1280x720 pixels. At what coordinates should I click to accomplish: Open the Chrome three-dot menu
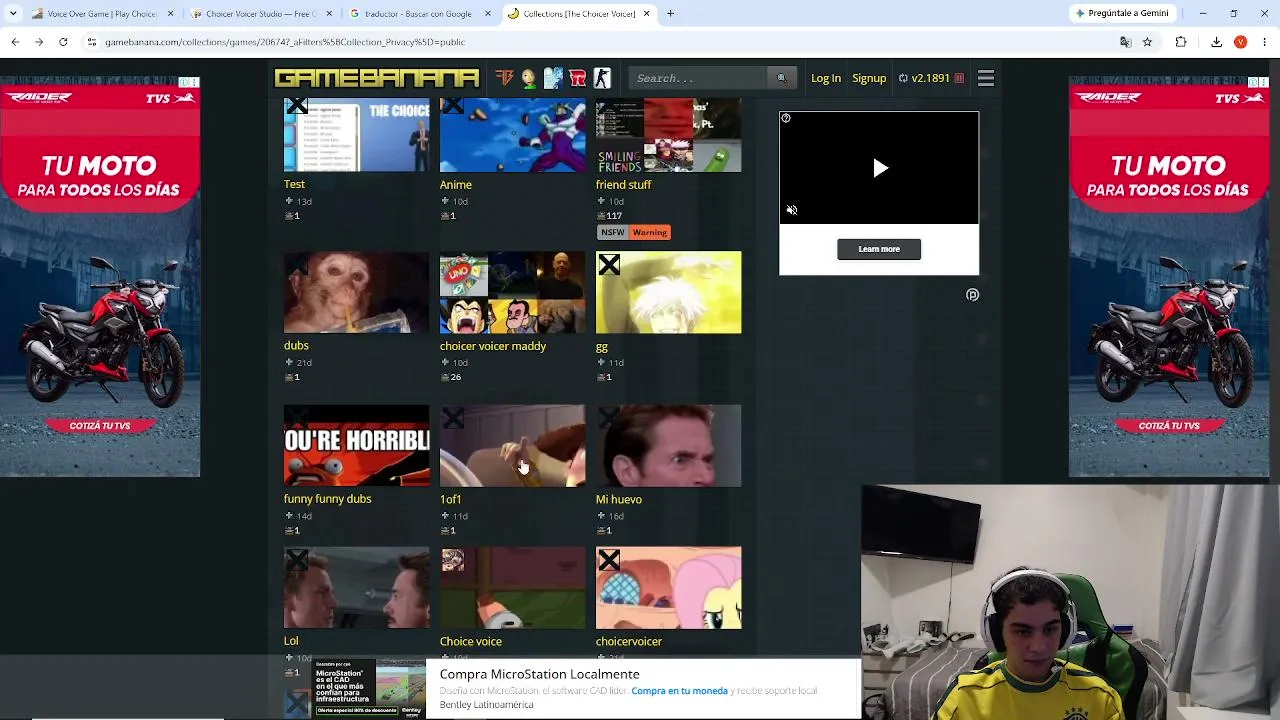(1265, 42)
